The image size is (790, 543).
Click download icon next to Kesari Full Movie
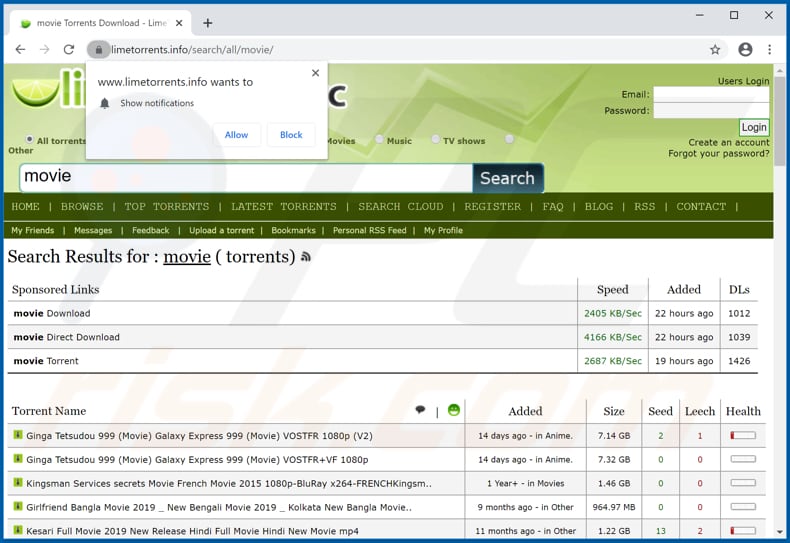(x=18, y=531)
